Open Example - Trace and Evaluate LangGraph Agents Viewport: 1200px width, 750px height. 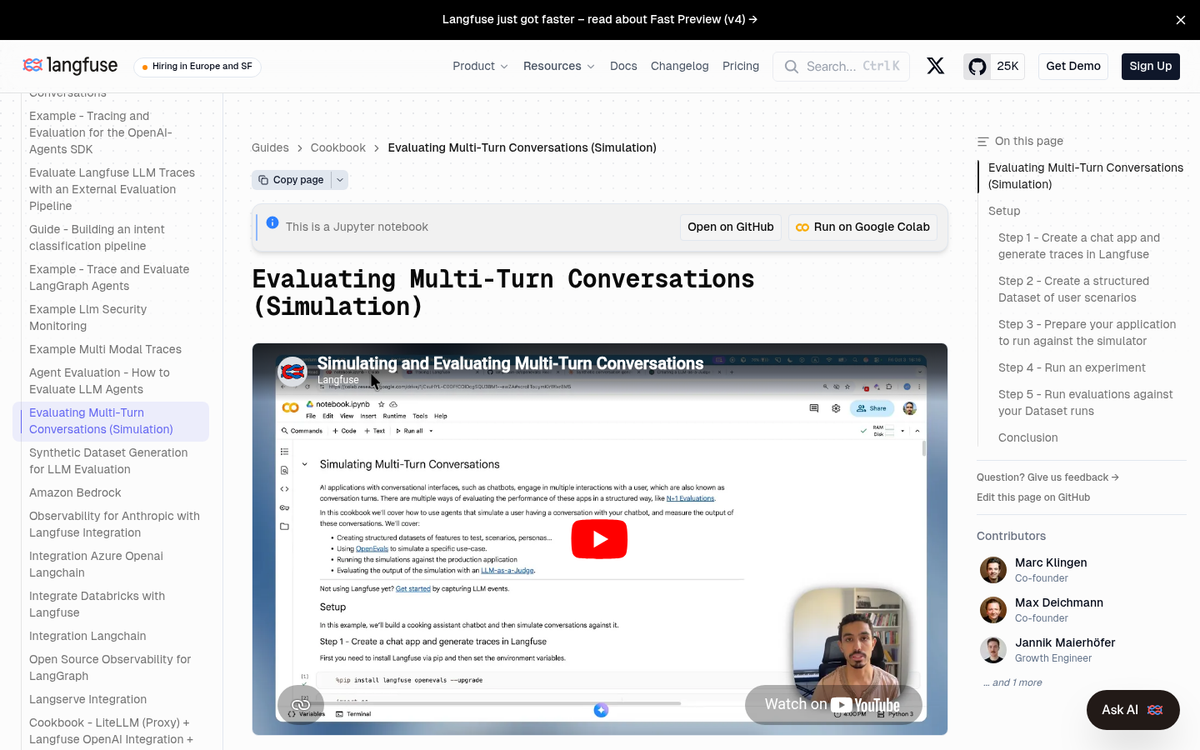[109, 278]
